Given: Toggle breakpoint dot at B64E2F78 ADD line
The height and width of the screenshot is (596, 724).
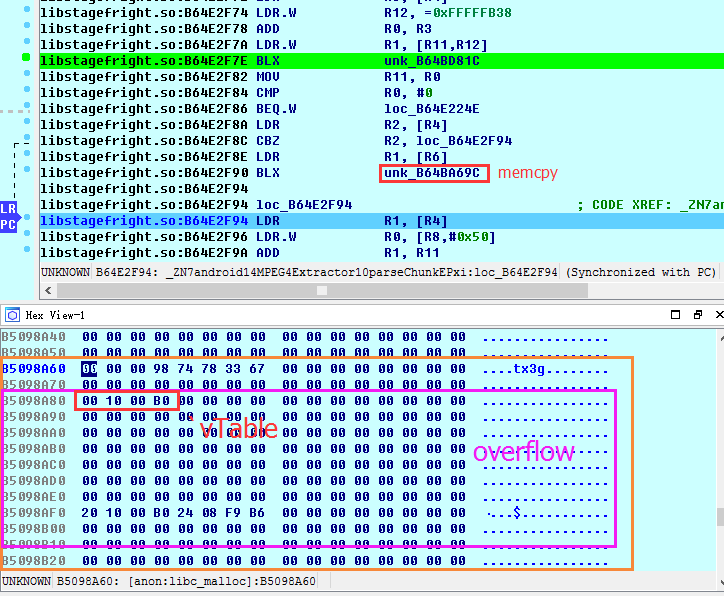Looking at the screenshot, I should (27, 25).
